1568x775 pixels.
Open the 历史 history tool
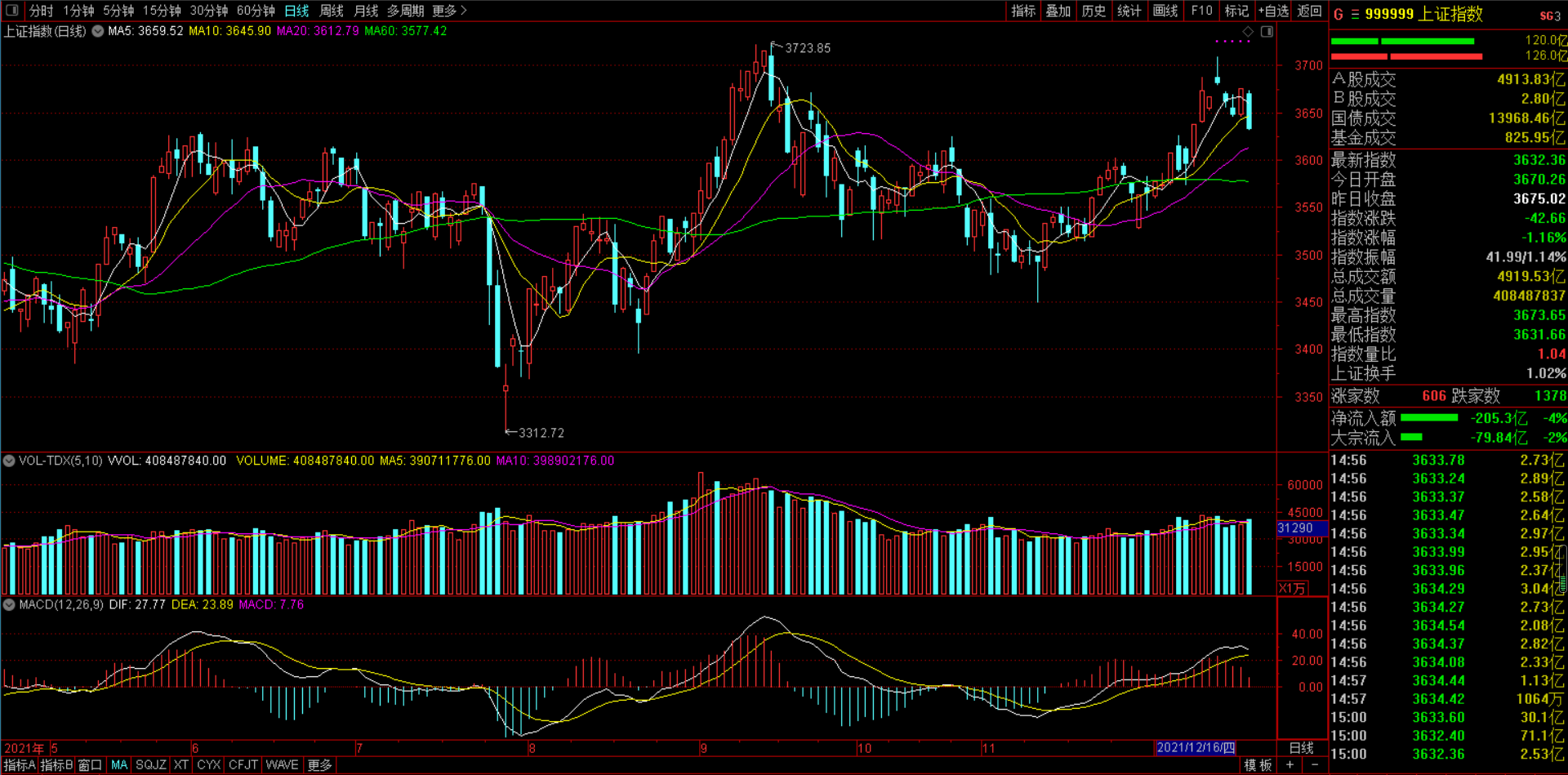pyautogui.click(x=1094, y=11)
